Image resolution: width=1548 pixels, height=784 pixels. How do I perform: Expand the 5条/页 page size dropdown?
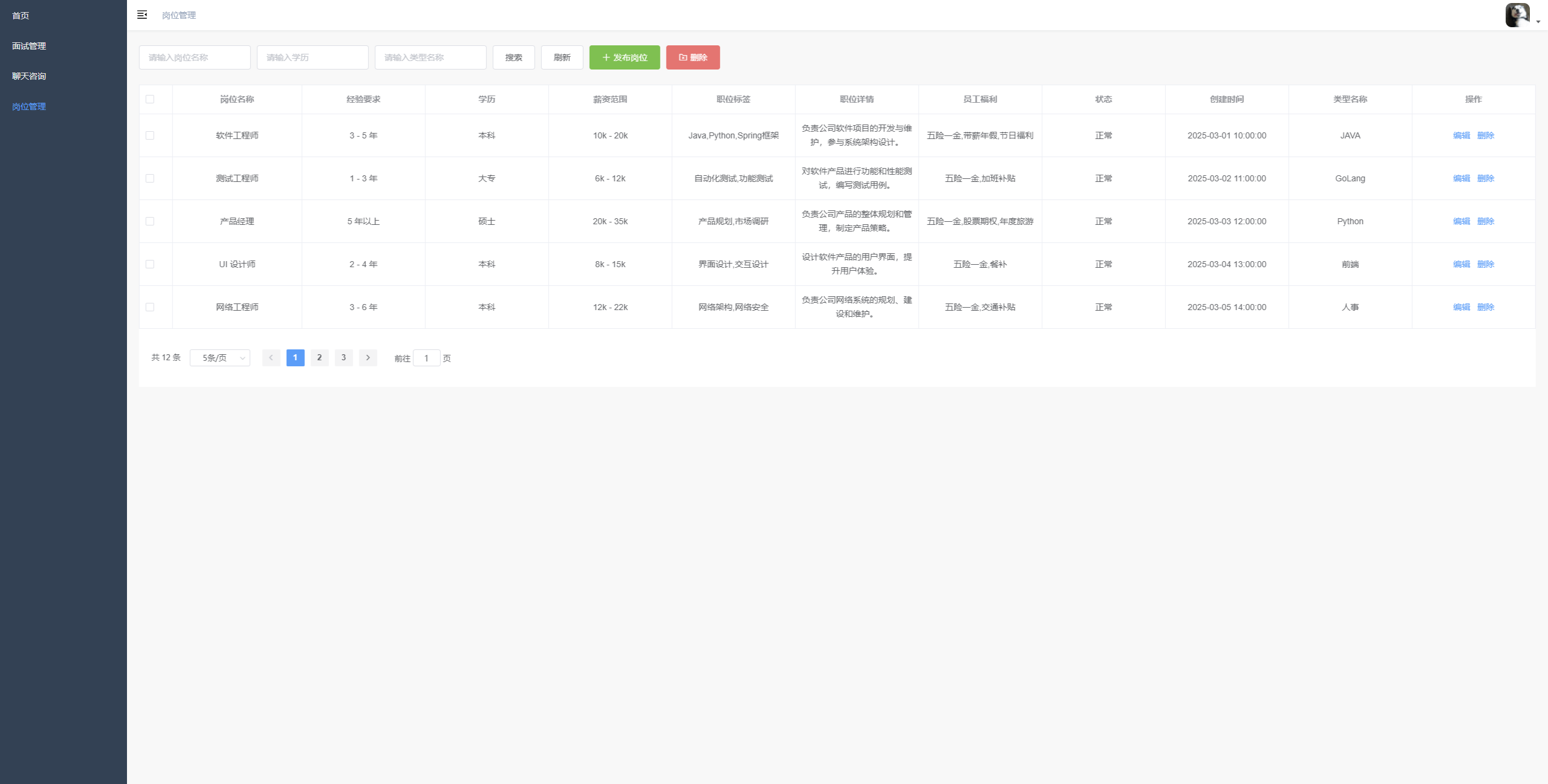pyautogui.click(x=220, y=358)
